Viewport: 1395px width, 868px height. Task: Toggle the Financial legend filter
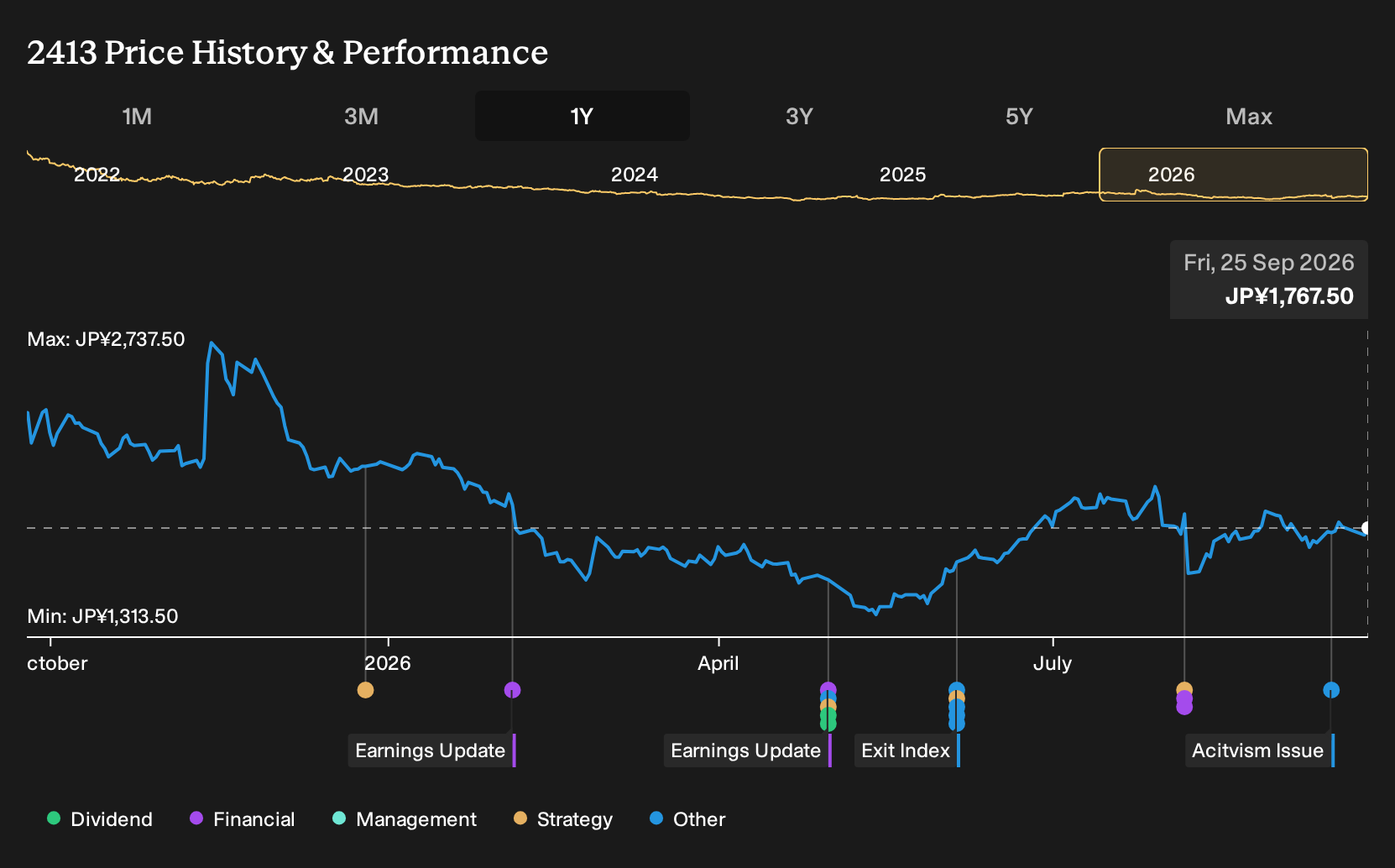coord(243,819)
